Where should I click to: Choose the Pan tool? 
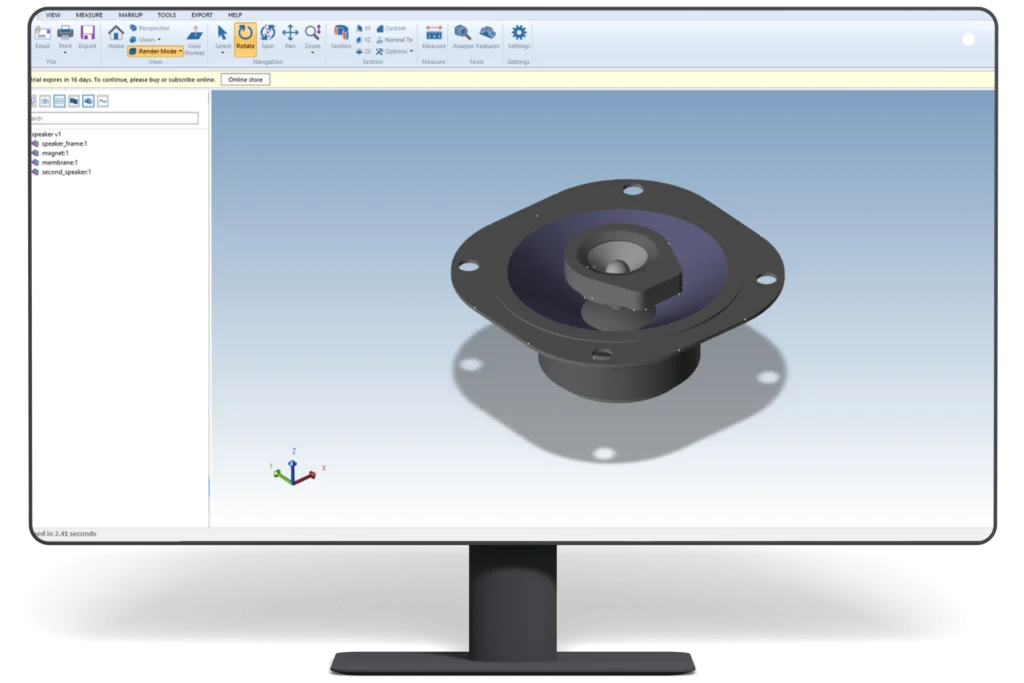pyautogui.click(x=289, y=34)
